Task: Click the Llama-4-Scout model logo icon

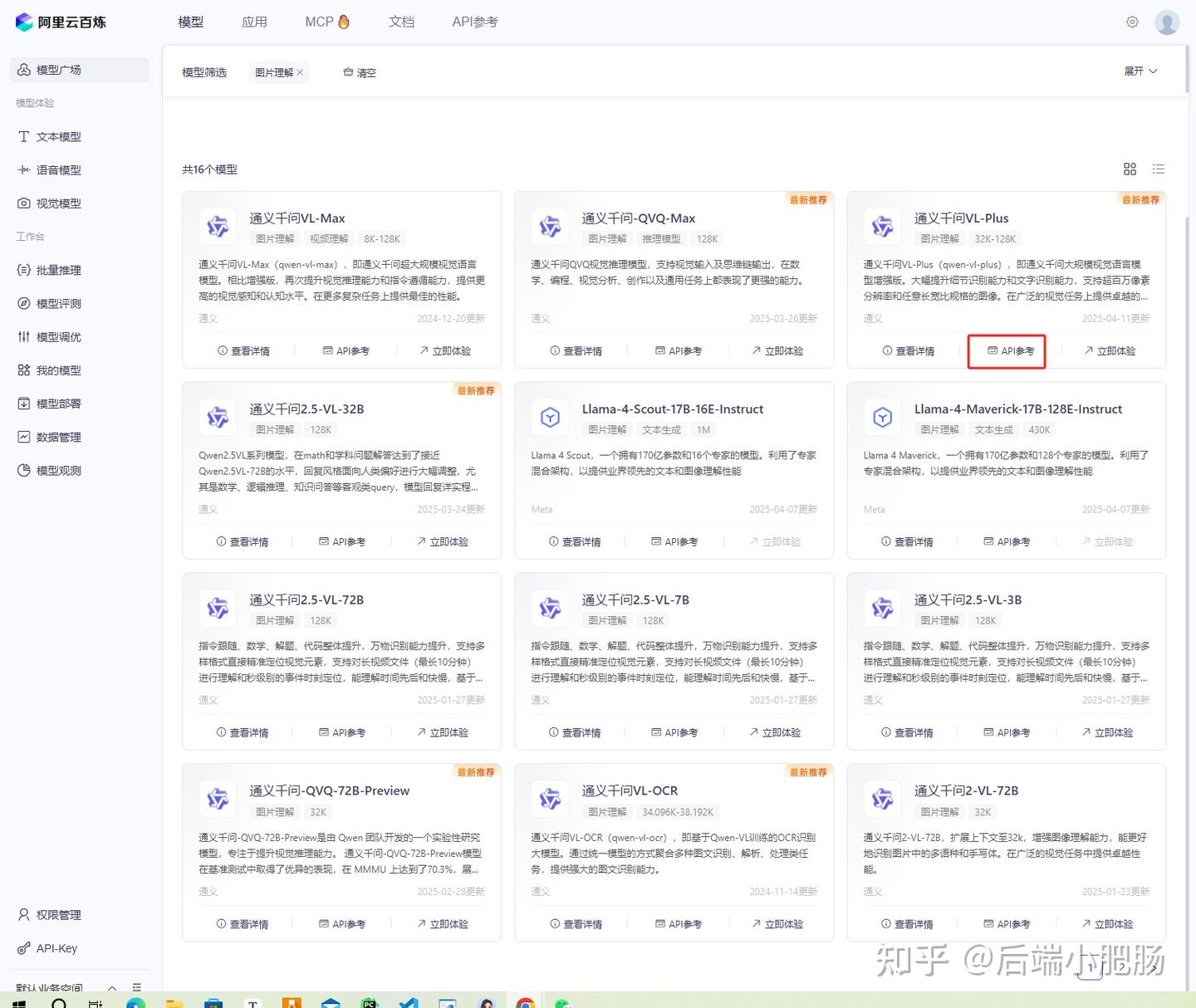Action: [550, 417]
